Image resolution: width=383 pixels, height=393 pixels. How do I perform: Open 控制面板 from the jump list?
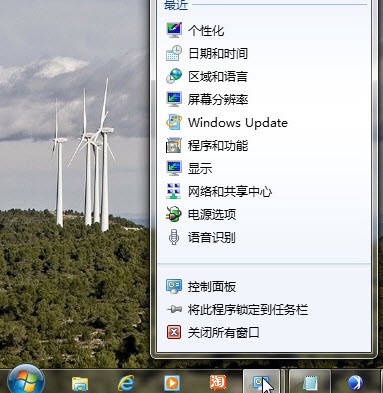[264, 287]
